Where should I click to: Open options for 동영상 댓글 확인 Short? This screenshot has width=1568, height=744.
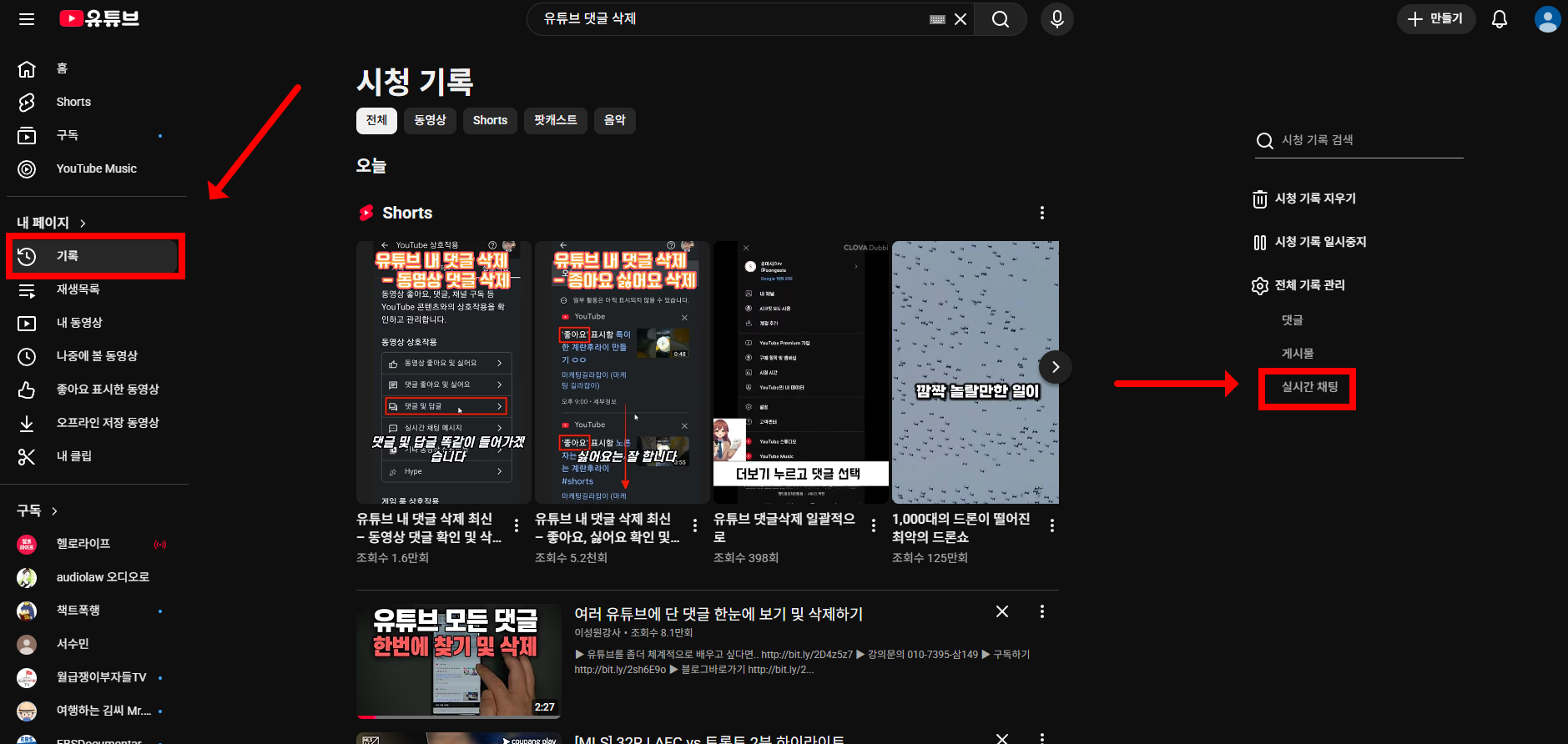517,525
